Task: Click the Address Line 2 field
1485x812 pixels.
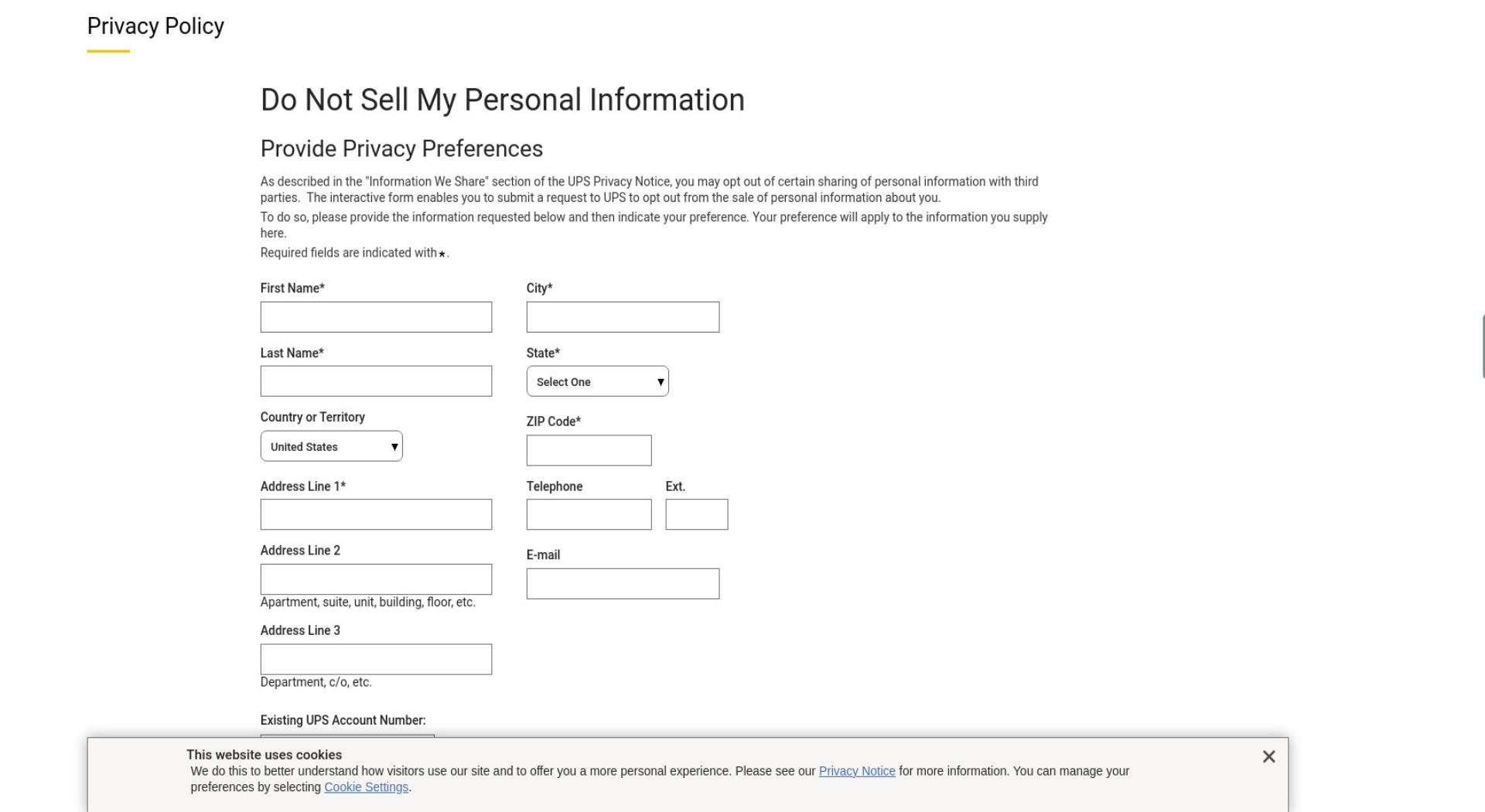Action: (376, 579)
